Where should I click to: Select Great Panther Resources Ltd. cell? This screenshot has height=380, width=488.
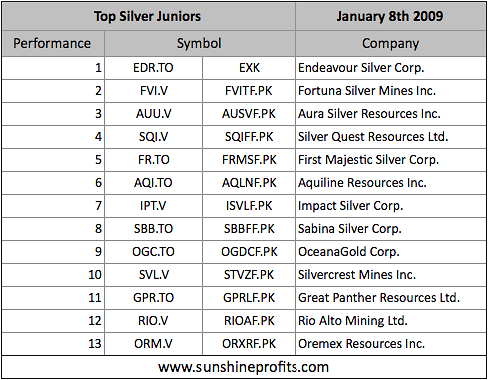click(390, 298)
